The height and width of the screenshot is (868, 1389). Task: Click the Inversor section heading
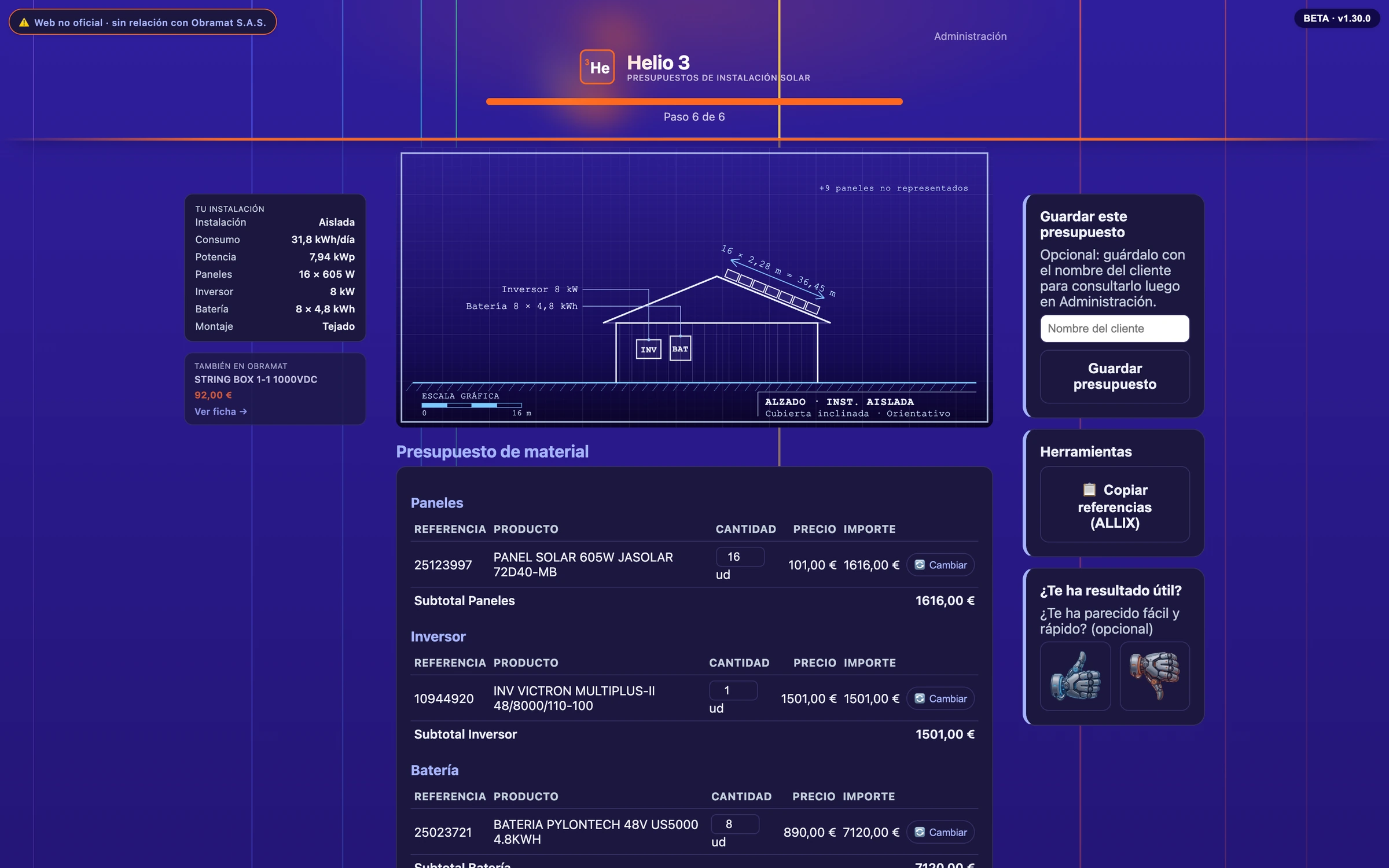click(438, 637)
